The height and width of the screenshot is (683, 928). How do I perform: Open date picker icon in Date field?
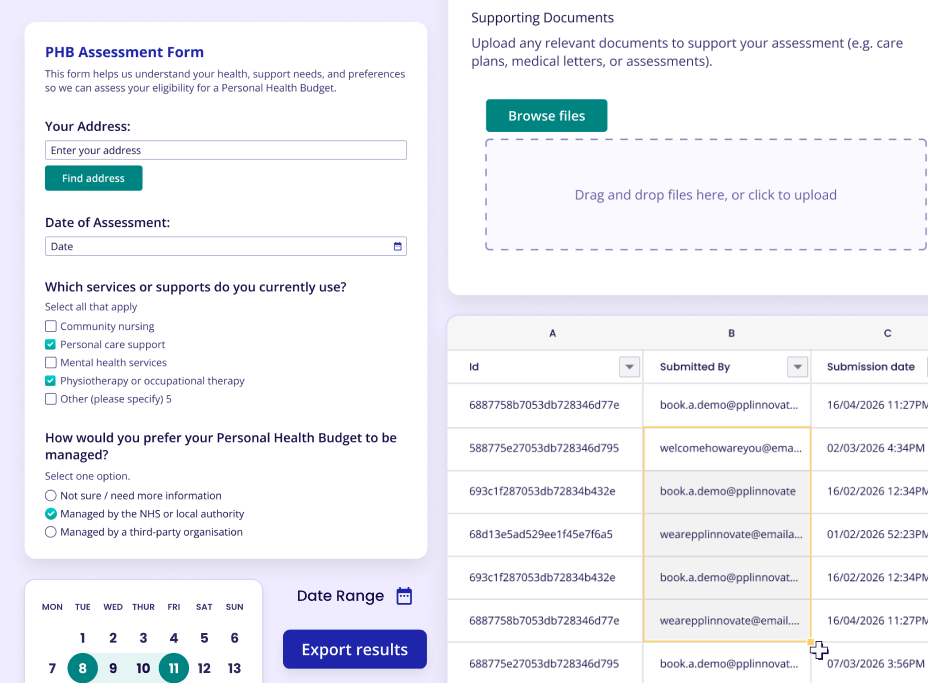click(397, 246)
